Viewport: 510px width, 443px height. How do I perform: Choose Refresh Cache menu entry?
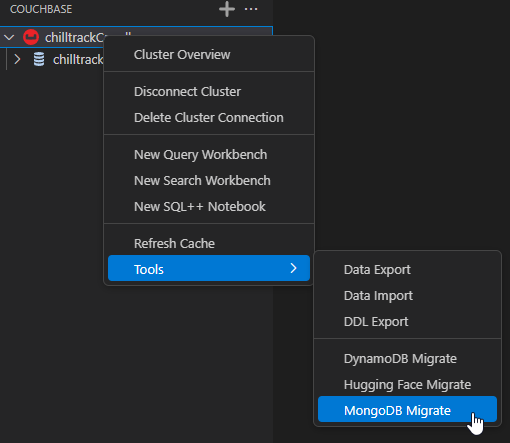click(209, 243)
